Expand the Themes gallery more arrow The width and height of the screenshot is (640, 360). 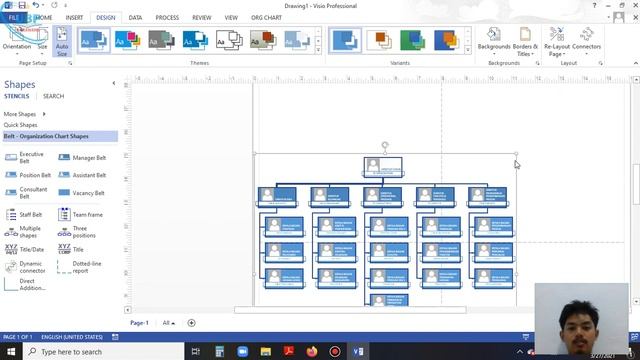[x=318, y=50]
